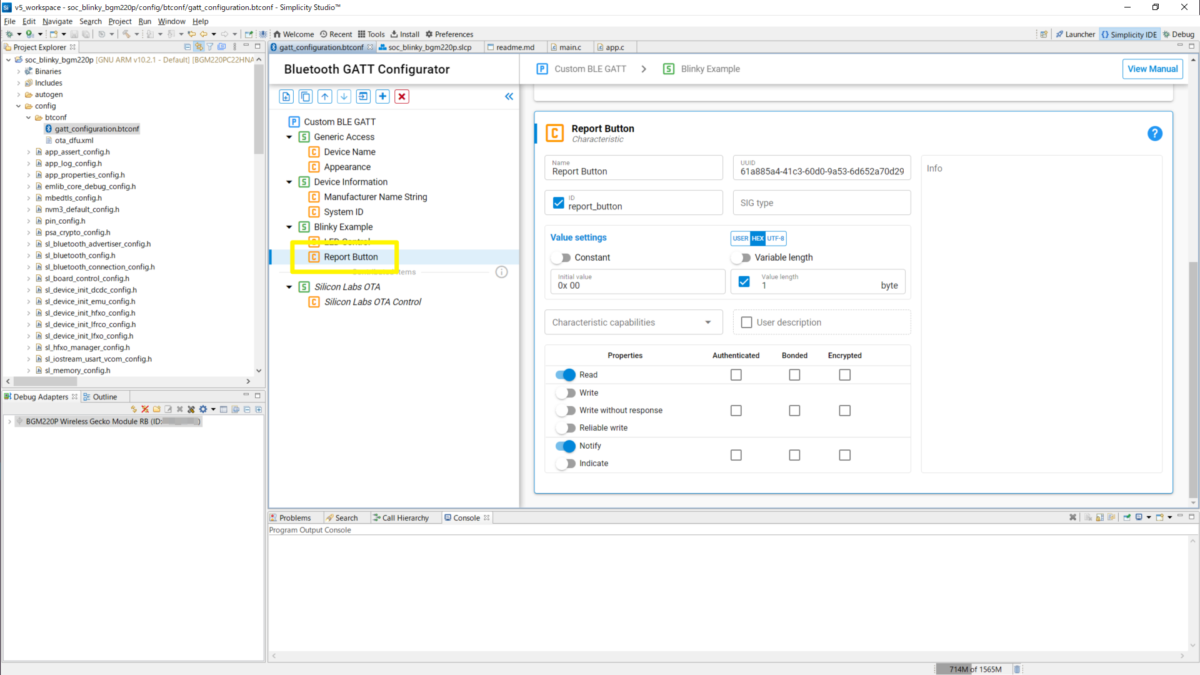1200x675 pixels.
Task: Toggle Link with Editor in Project Explorer
Action: click(x=199, y=47)
